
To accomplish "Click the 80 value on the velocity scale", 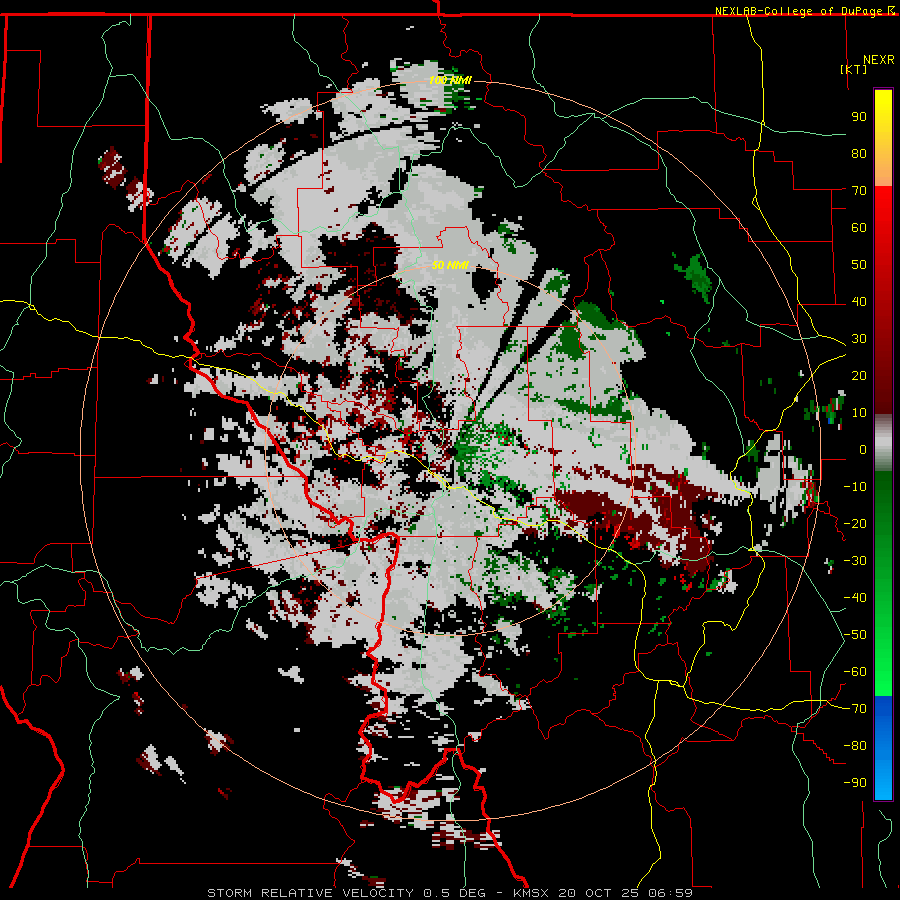I will click(859, 153).
